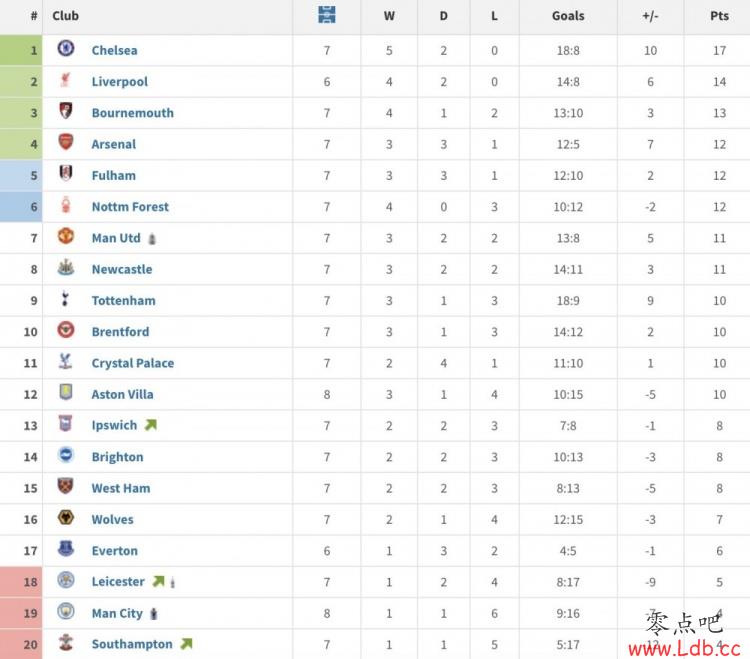The width and height of the screenshot is (750, 659).
Task: Sort table by the Pts column header
Action: point(719,16)
